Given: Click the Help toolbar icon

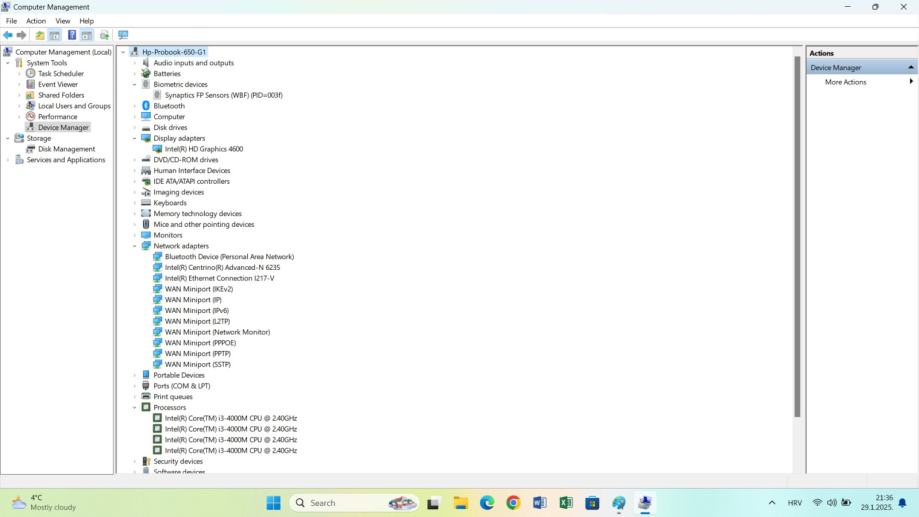Looking at the screenshot, I should 72,35.
